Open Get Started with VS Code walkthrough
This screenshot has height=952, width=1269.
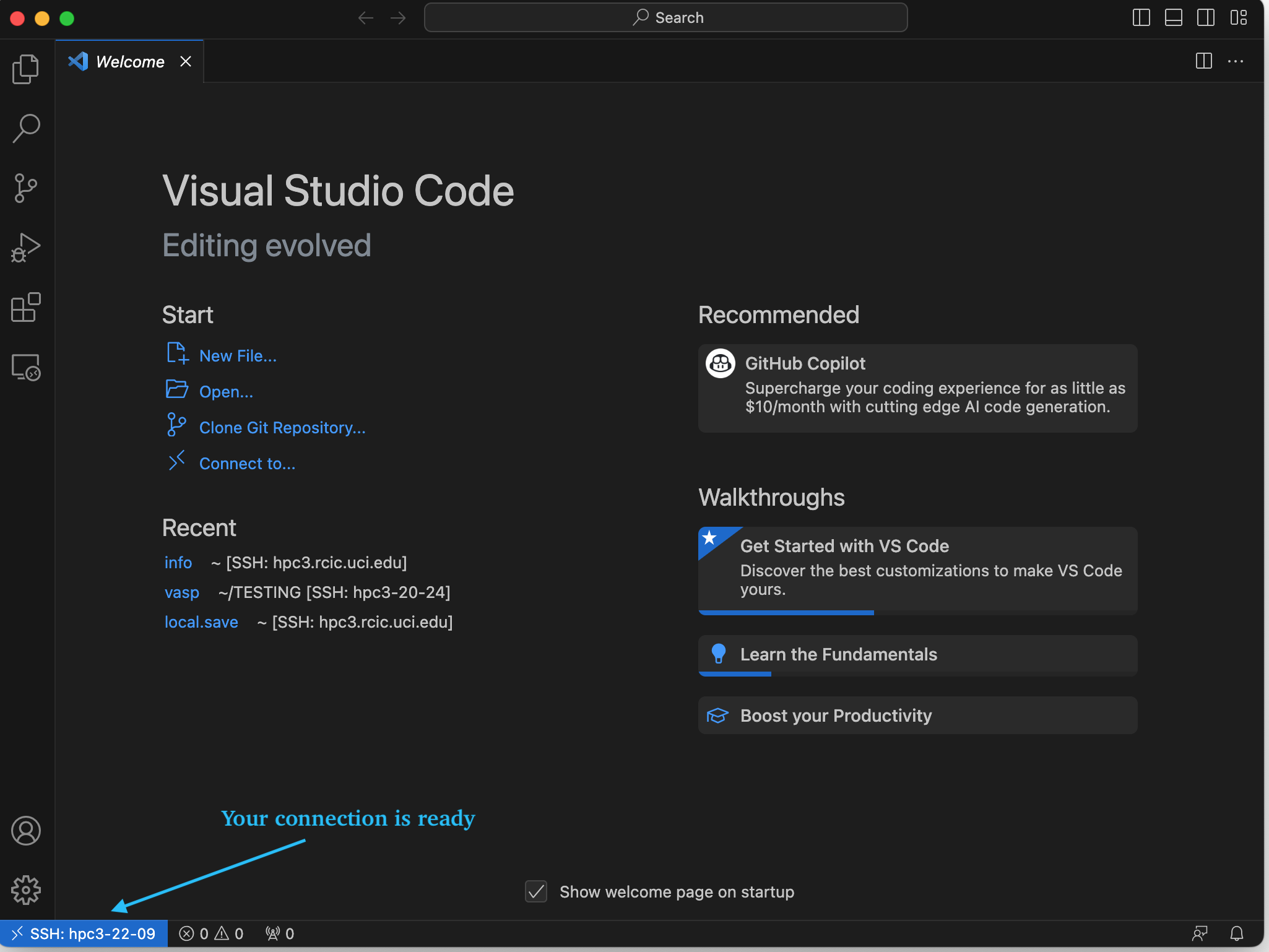(917, 570)
